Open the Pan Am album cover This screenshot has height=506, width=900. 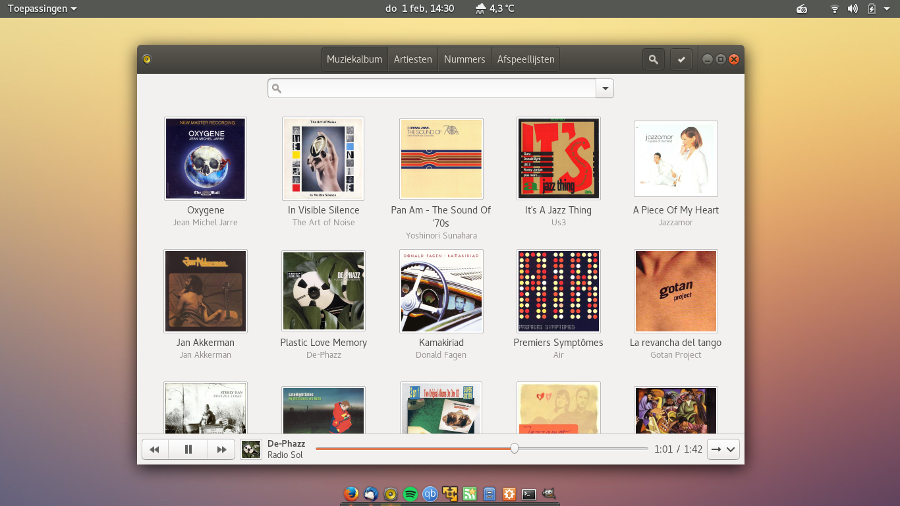[x=441, y=159]
